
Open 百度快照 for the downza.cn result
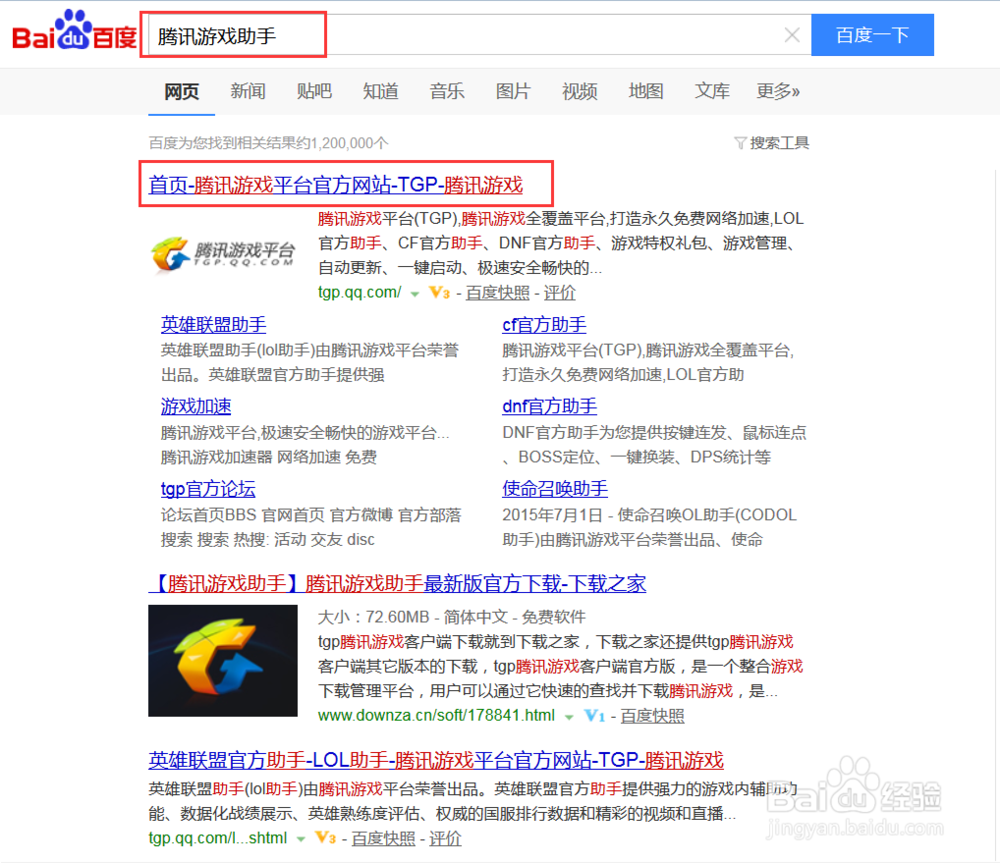(x=652, y=716)
